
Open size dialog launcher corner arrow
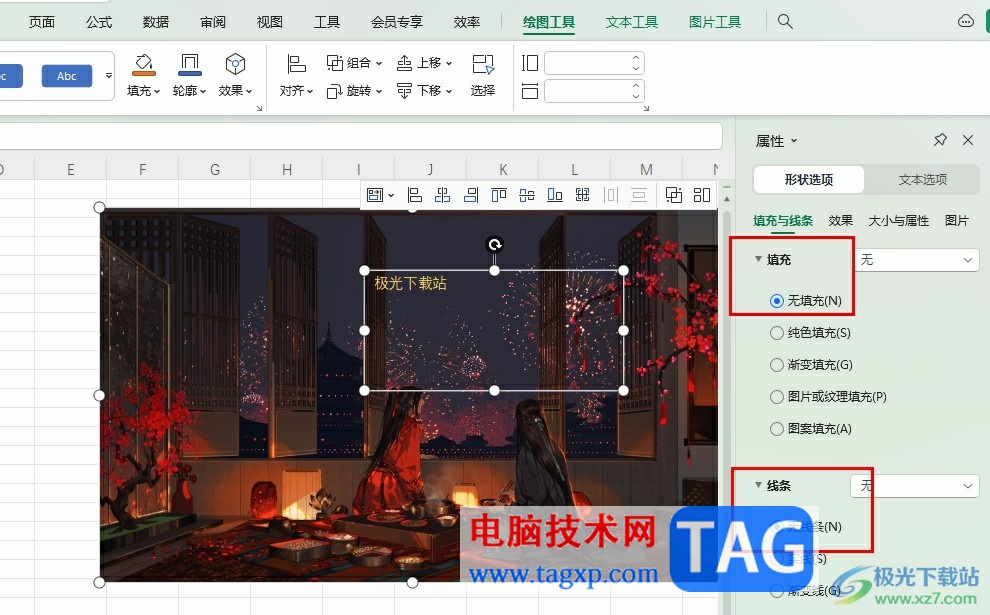(646, 109)
